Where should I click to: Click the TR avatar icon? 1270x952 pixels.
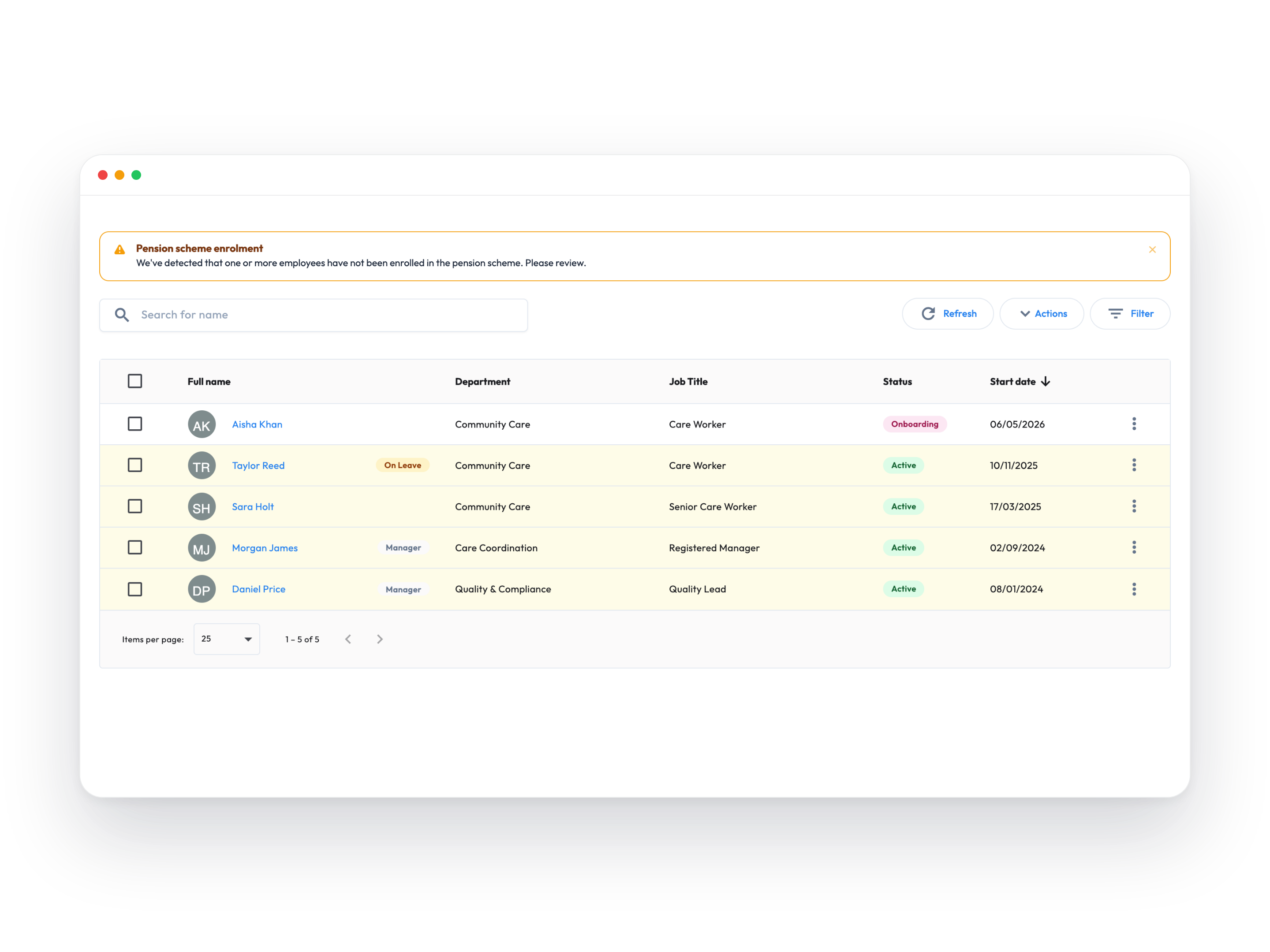pos(202,465)
